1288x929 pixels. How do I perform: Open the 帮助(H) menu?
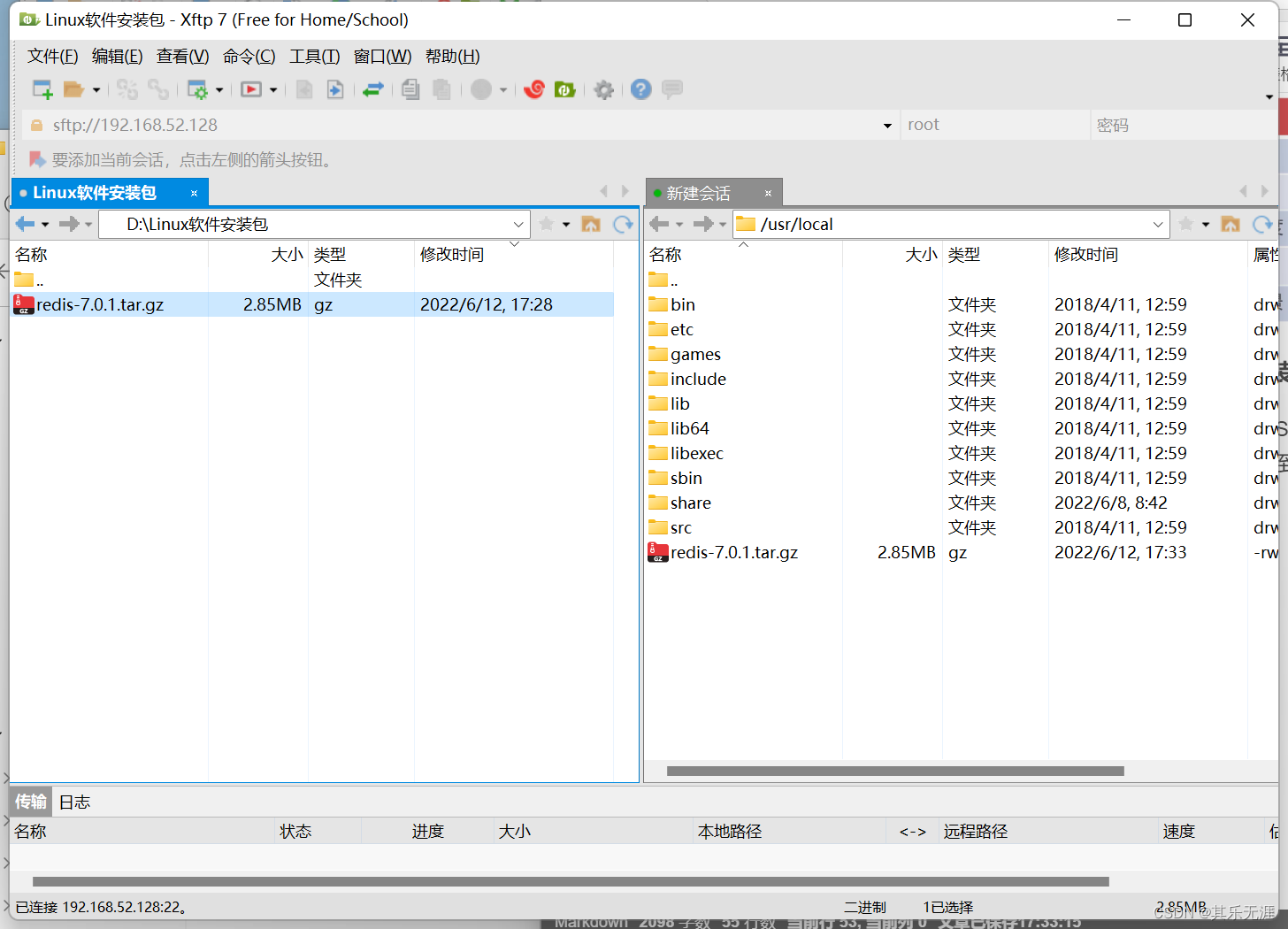(x=453, y=57)
